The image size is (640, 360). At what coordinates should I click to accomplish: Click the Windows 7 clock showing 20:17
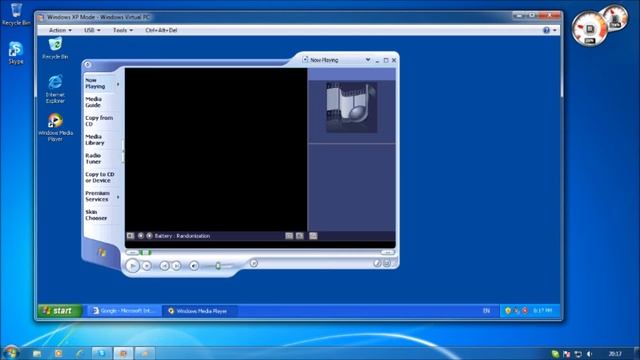615,354
